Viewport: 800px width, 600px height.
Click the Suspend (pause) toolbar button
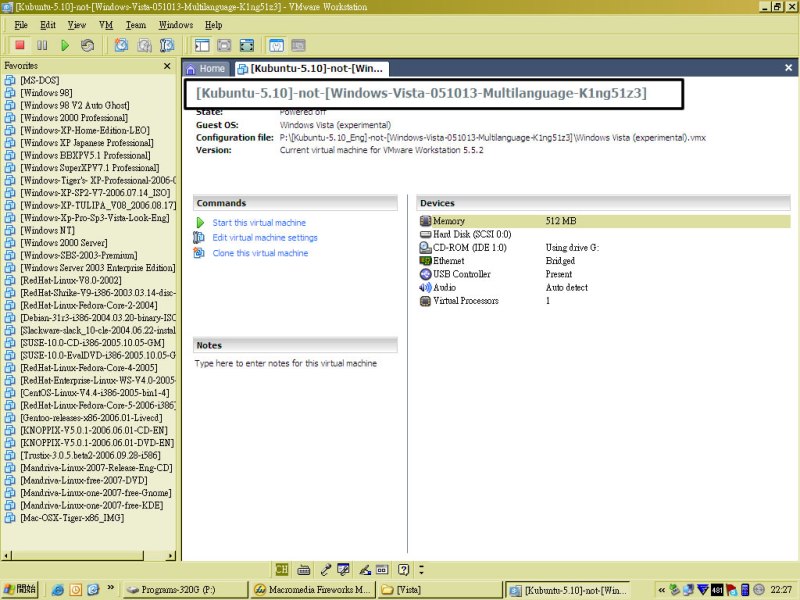coord(42,45)
